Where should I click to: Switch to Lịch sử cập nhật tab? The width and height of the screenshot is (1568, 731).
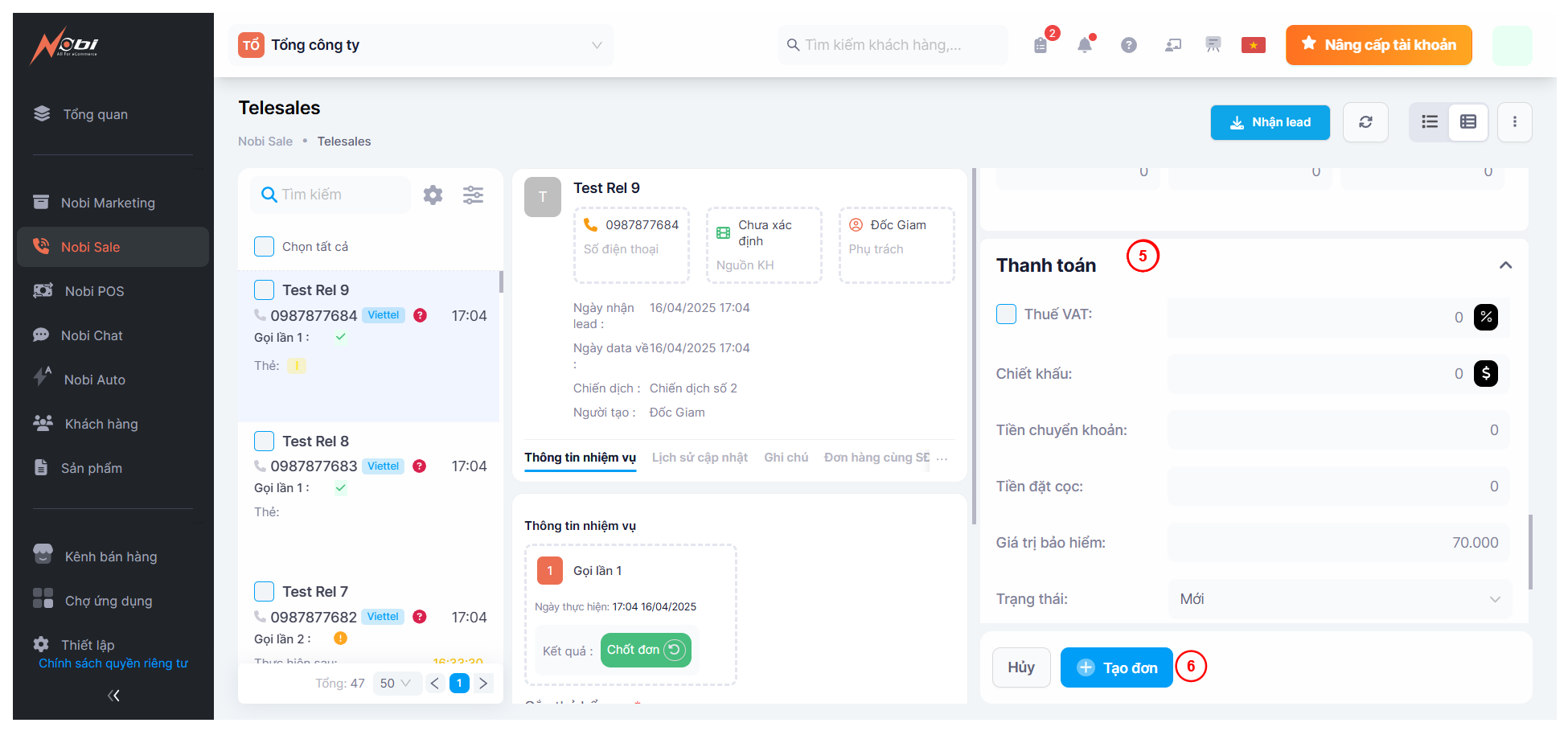(x=700, y=458)
